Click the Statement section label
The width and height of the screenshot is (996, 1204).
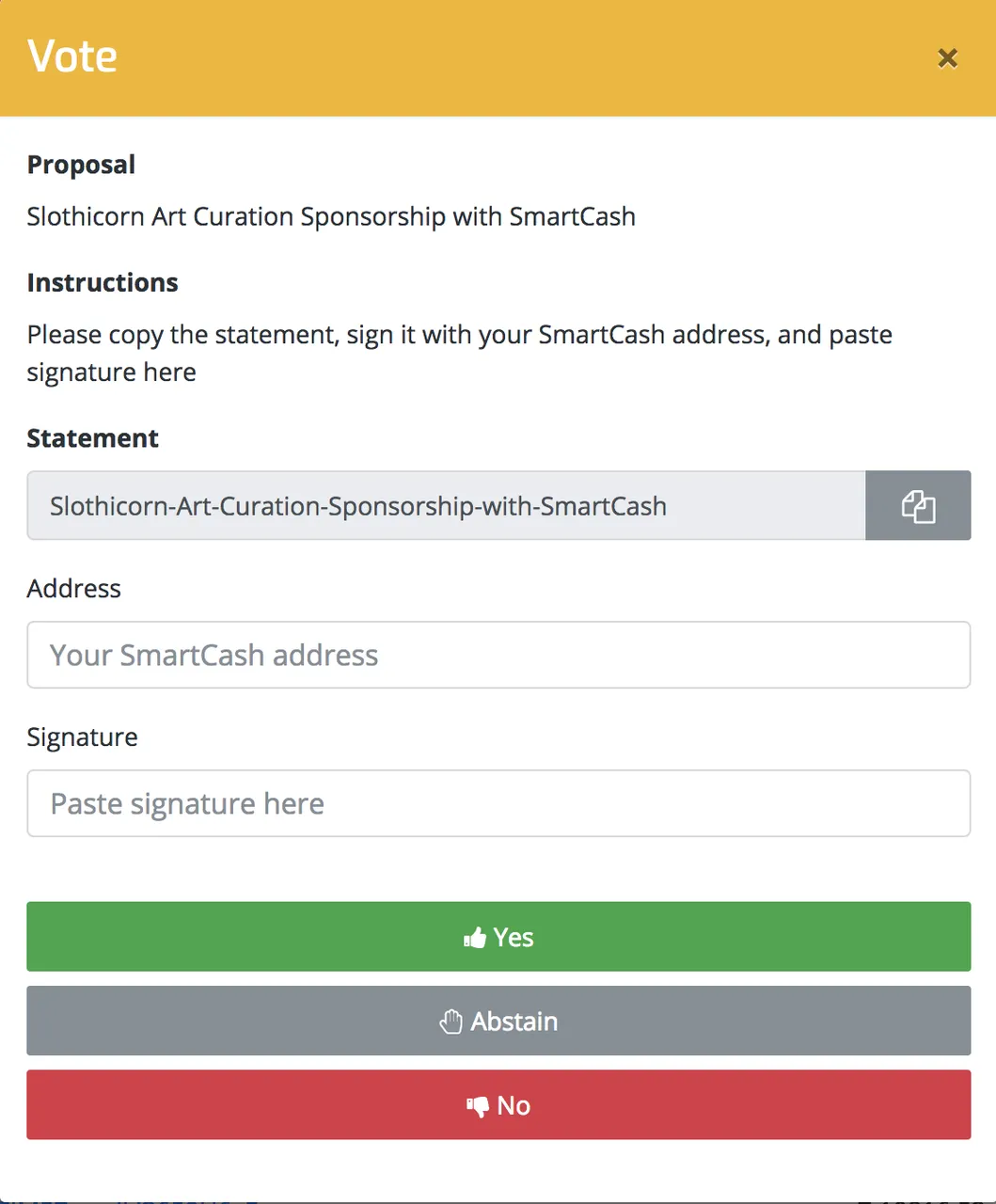pos(92,438)
